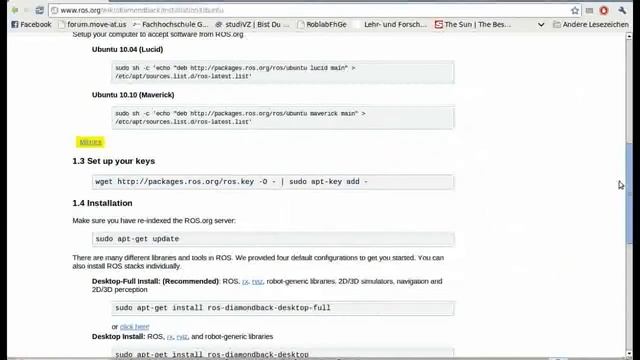This screenshot has width=640, height=360.
Task: Click the wget ros.key command
Action: pyautogui.click(x=273, y=182)
